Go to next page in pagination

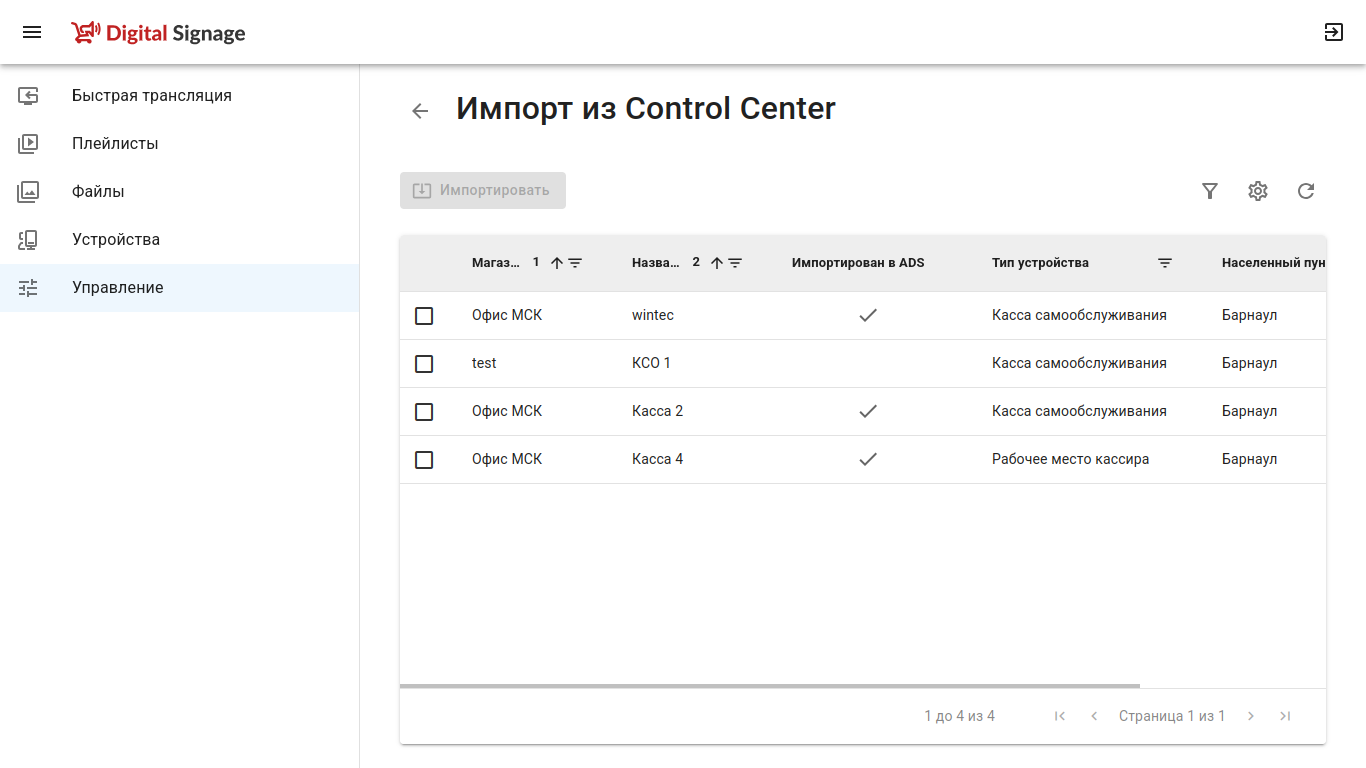click(x=1251, y=716)
